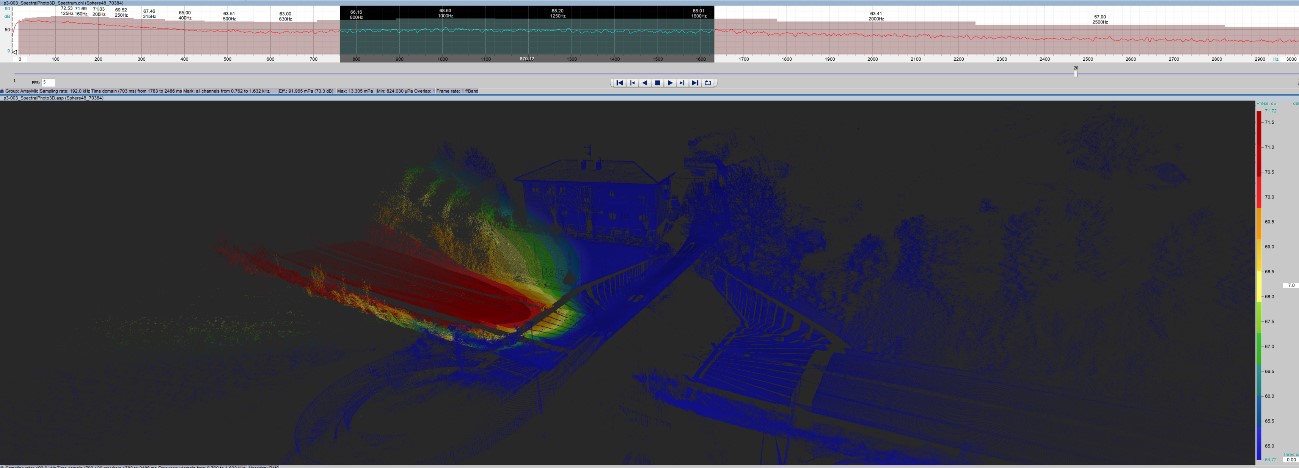Click the spectrum window title bar
Image resolution: width=1299 pixels, height=468 pixels.
click(x=649, y=3)
